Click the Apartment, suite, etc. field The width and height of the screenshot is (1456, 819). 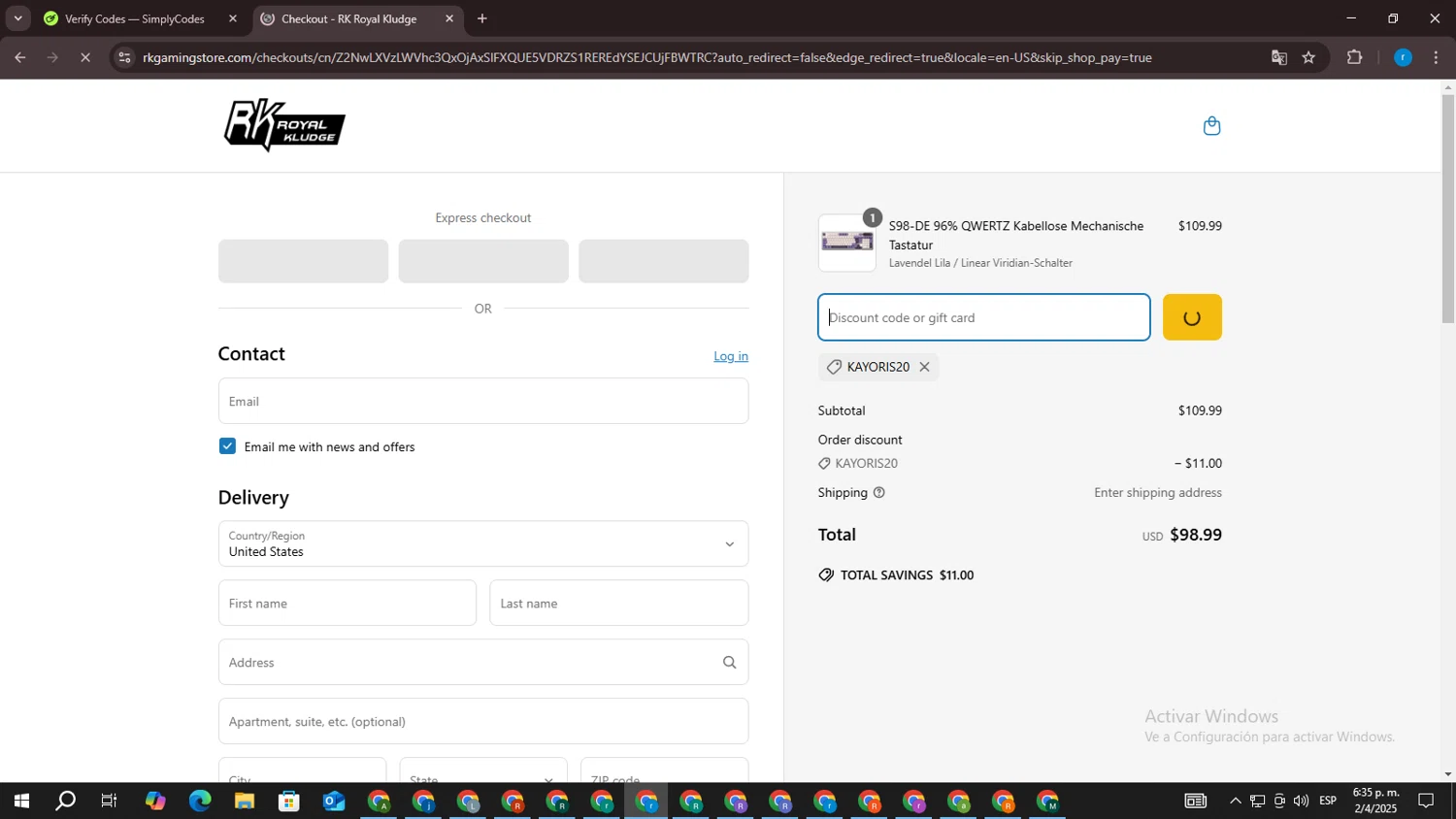coord(483,721)
